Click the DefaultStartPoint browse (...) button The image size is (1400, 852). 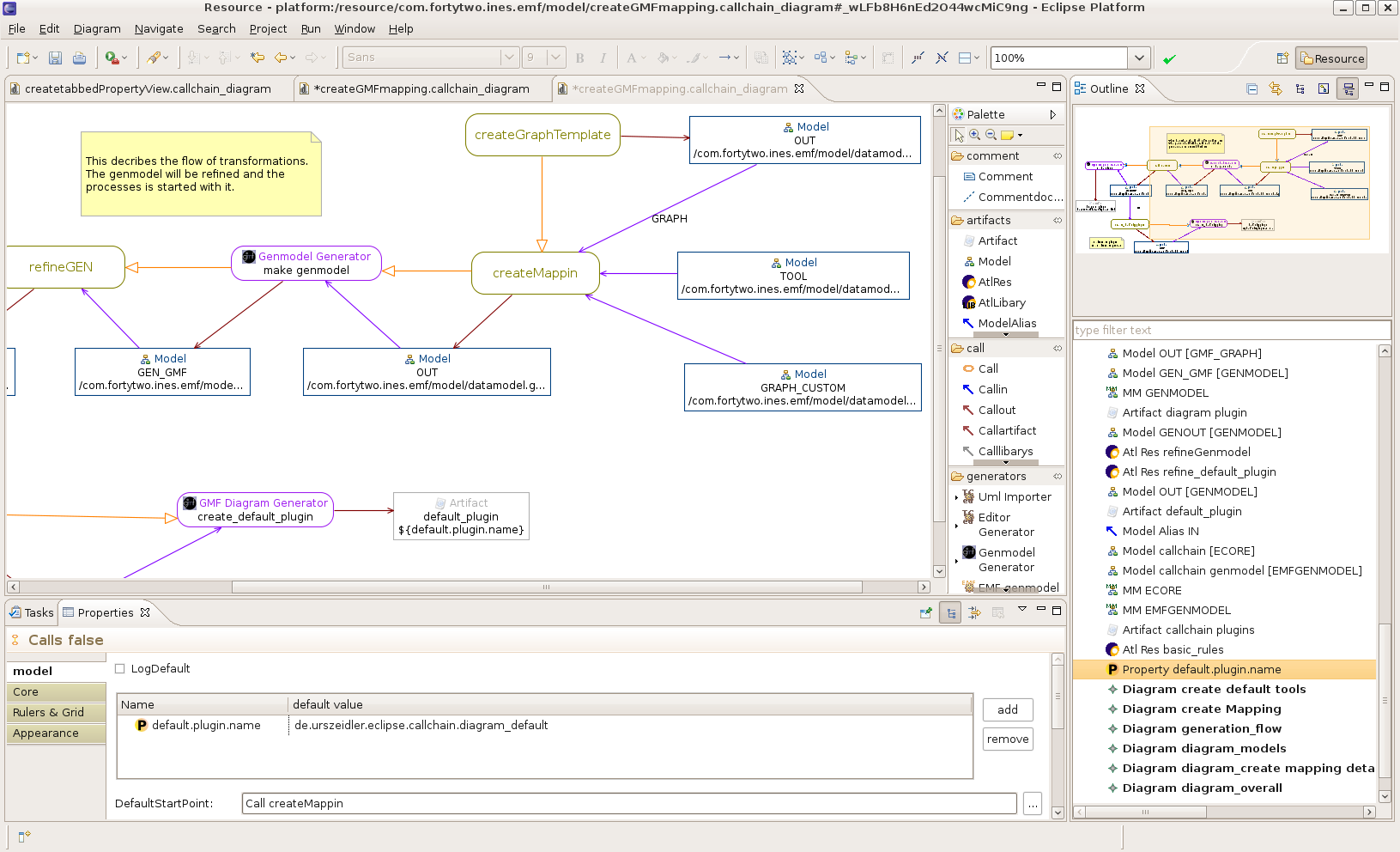[1033, 804]
